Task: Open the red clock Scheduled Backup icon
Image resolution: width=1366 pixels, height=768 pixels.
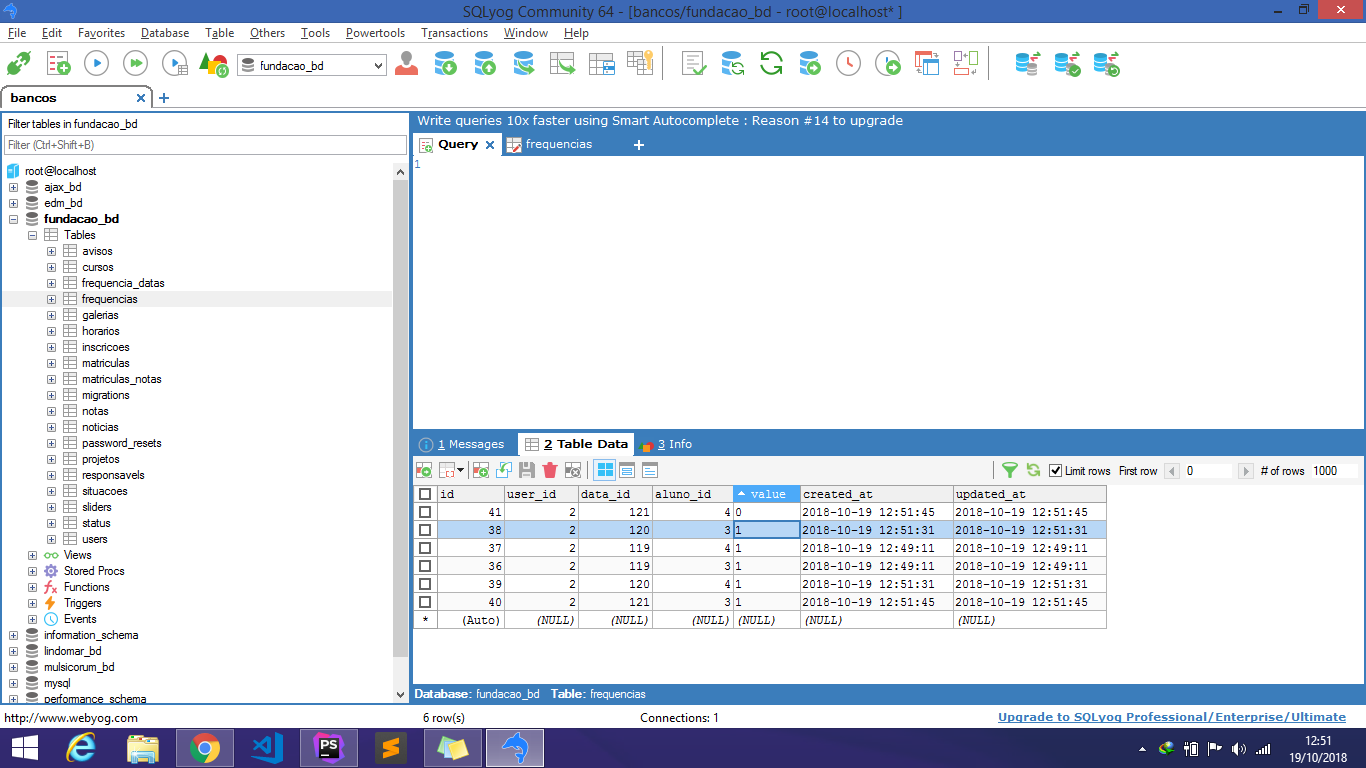Action: click(x=848, y=64)
